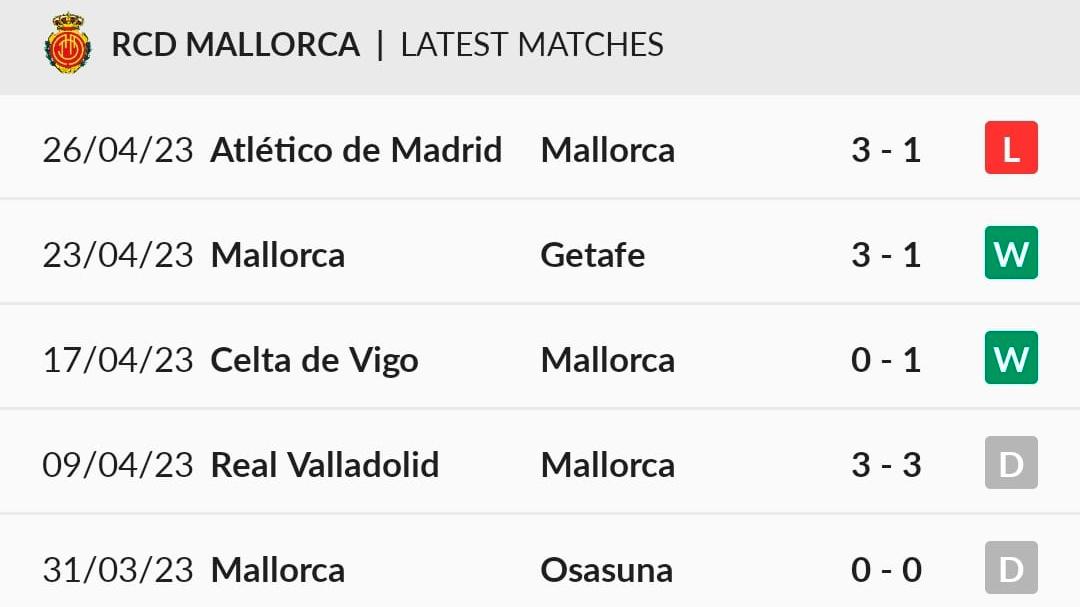Screen dimensions: 1080x607
Task: Click the 3 - 1 score against Atlético
Action: tap(886, 150)
